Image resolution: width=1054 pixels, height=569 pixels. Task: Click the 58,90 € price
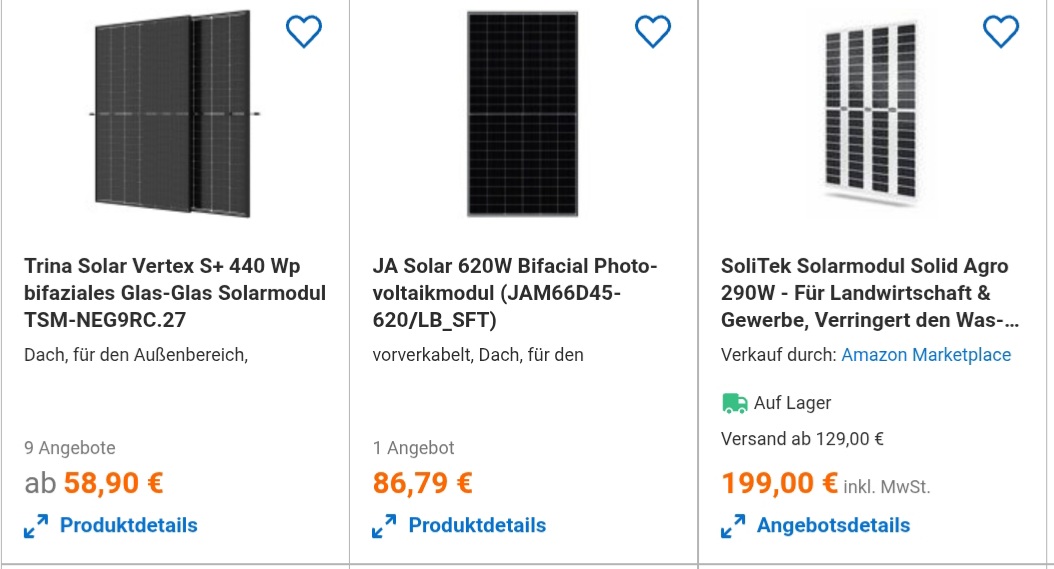[113, 484]
